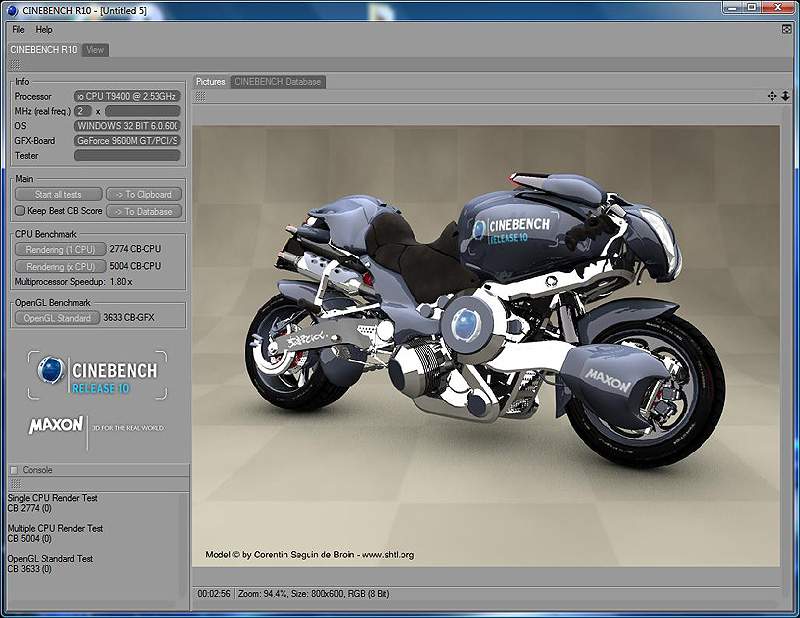Click the 00:02:56 render time in status bar
This screenshot has width=800, height=618.
tap(214, 594)
